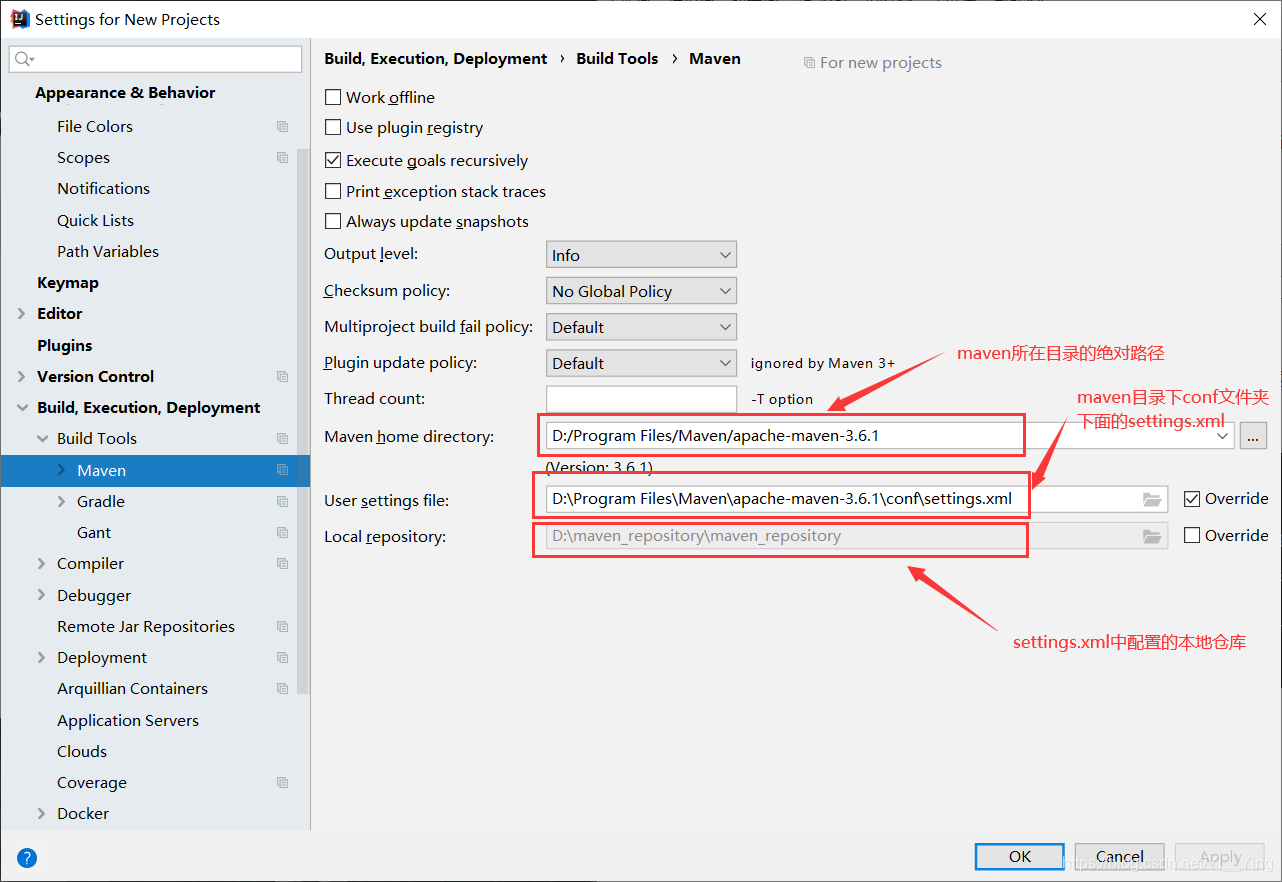Click the help question mark icon
This screenshot has height=882, width=1282.
(27, 857)
